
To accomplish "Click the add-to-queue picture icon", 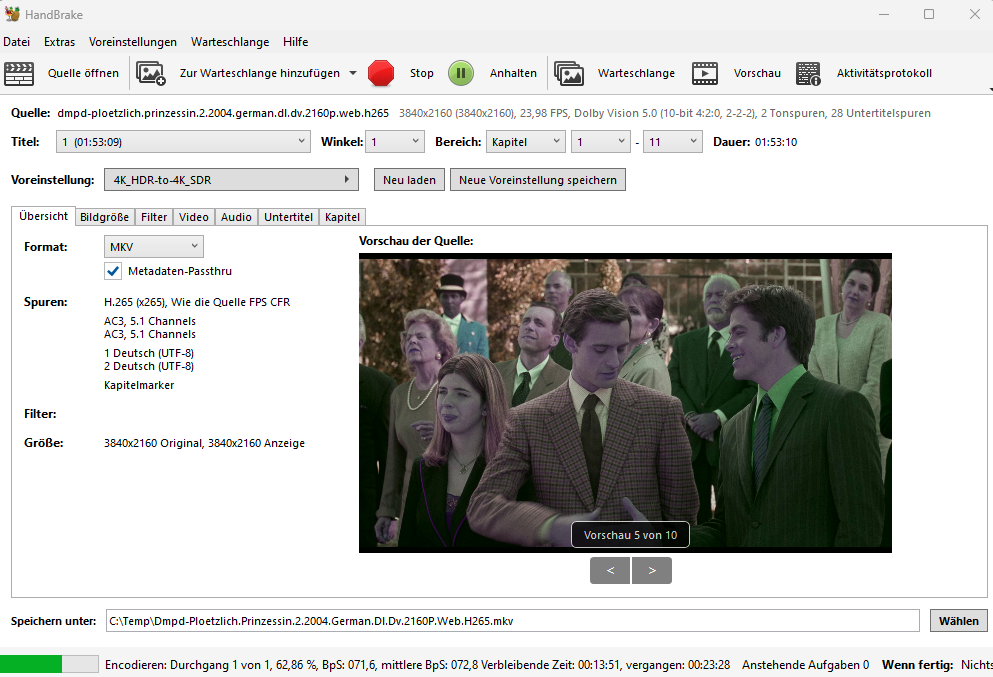I will point(151,73).
